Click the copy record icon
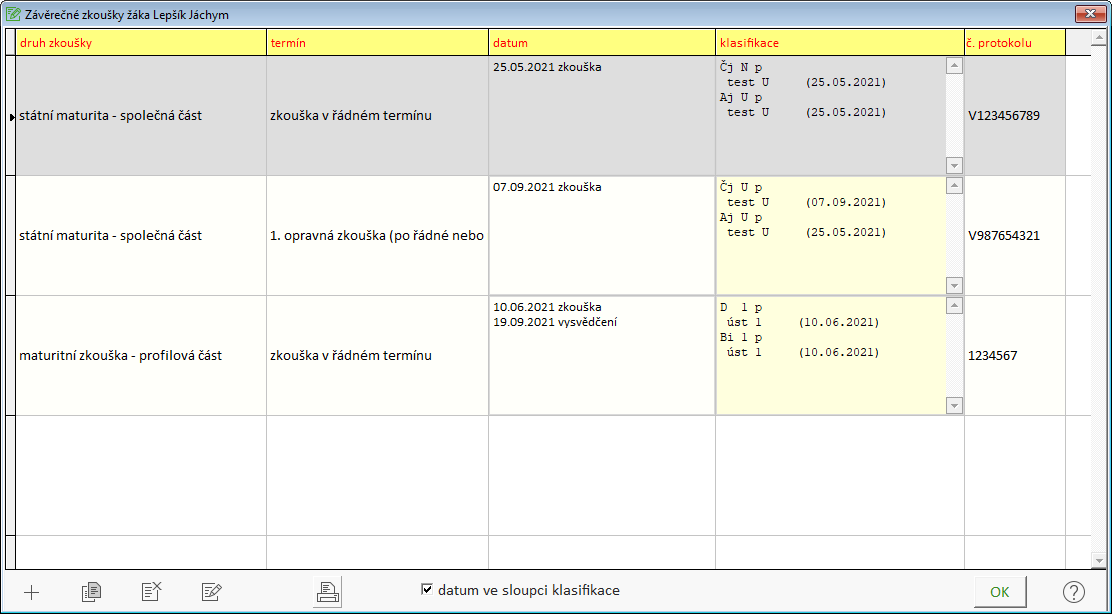 [x=91, y=591]
